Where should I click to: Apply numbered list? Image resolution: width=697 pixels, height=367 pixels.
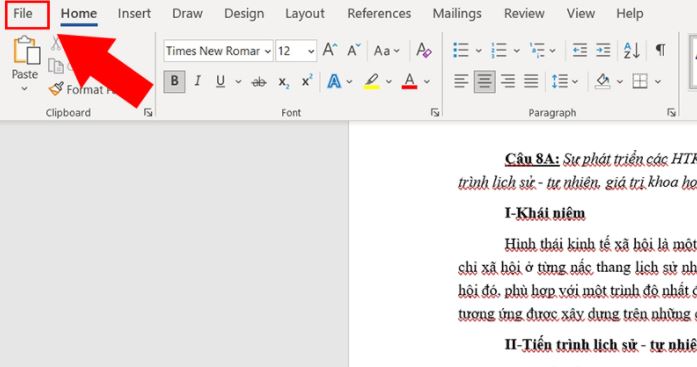499,50
